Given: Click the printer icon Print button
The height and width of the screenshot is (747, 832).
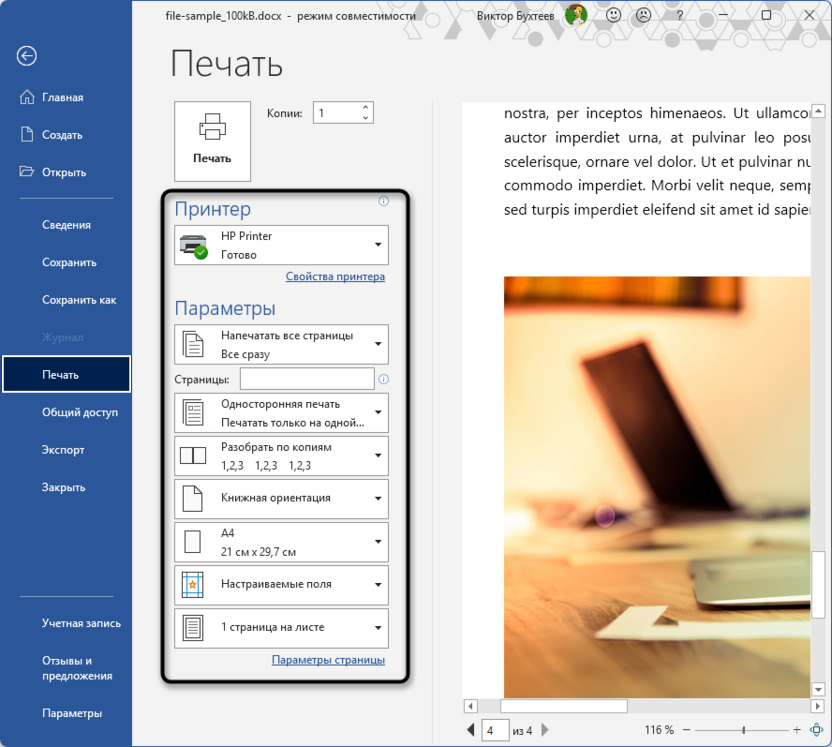Looking at the screenshot, I should coord(212,141).
